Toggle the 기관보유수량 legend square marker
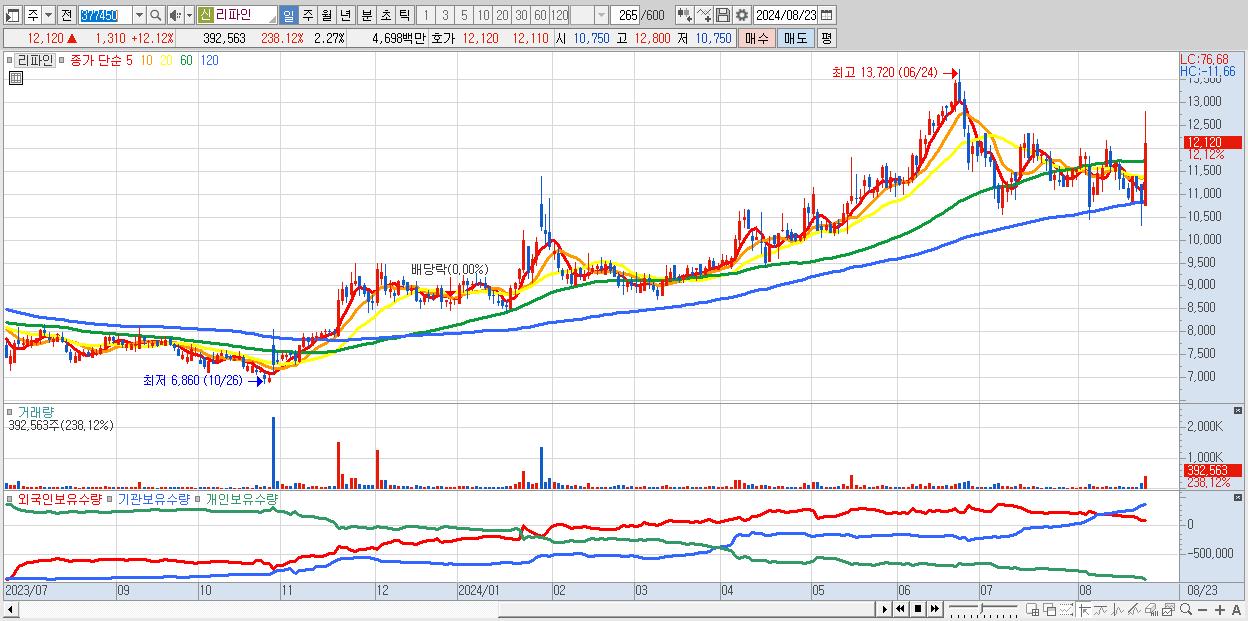1248x621 pixels. [x=111, y=499]
